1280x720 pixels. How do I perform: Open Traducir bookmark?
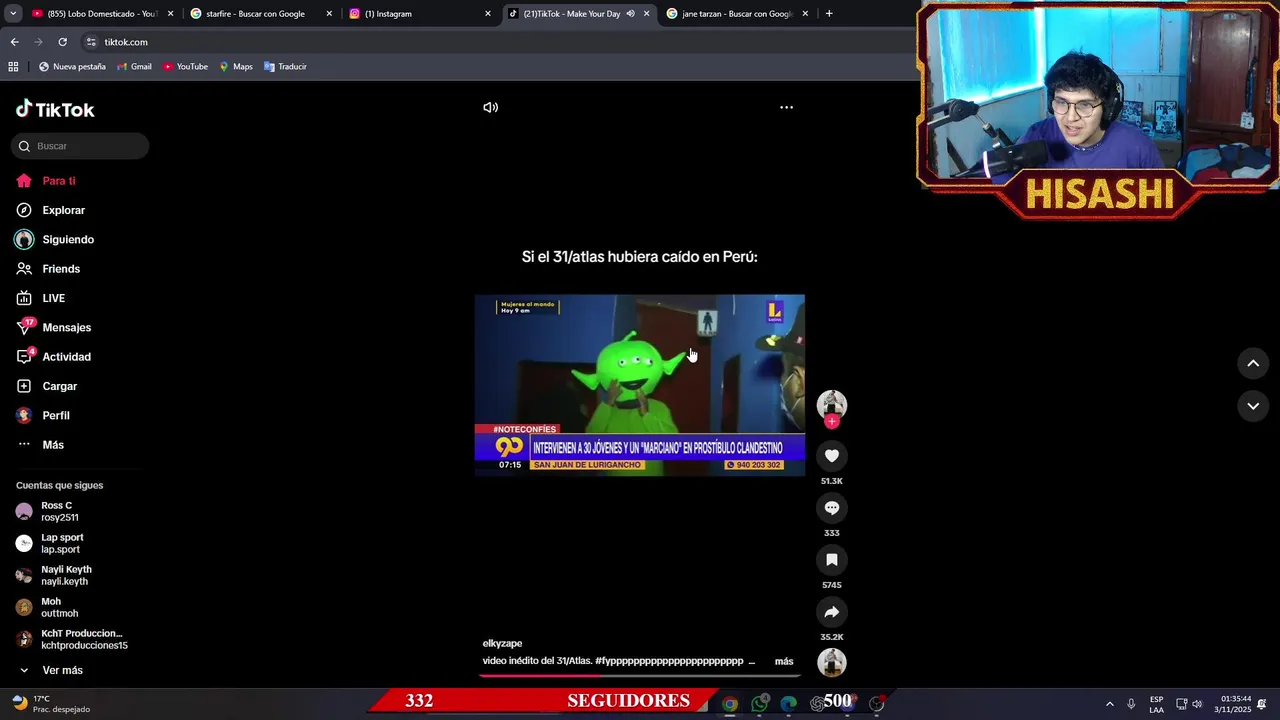tap(285, 67)
